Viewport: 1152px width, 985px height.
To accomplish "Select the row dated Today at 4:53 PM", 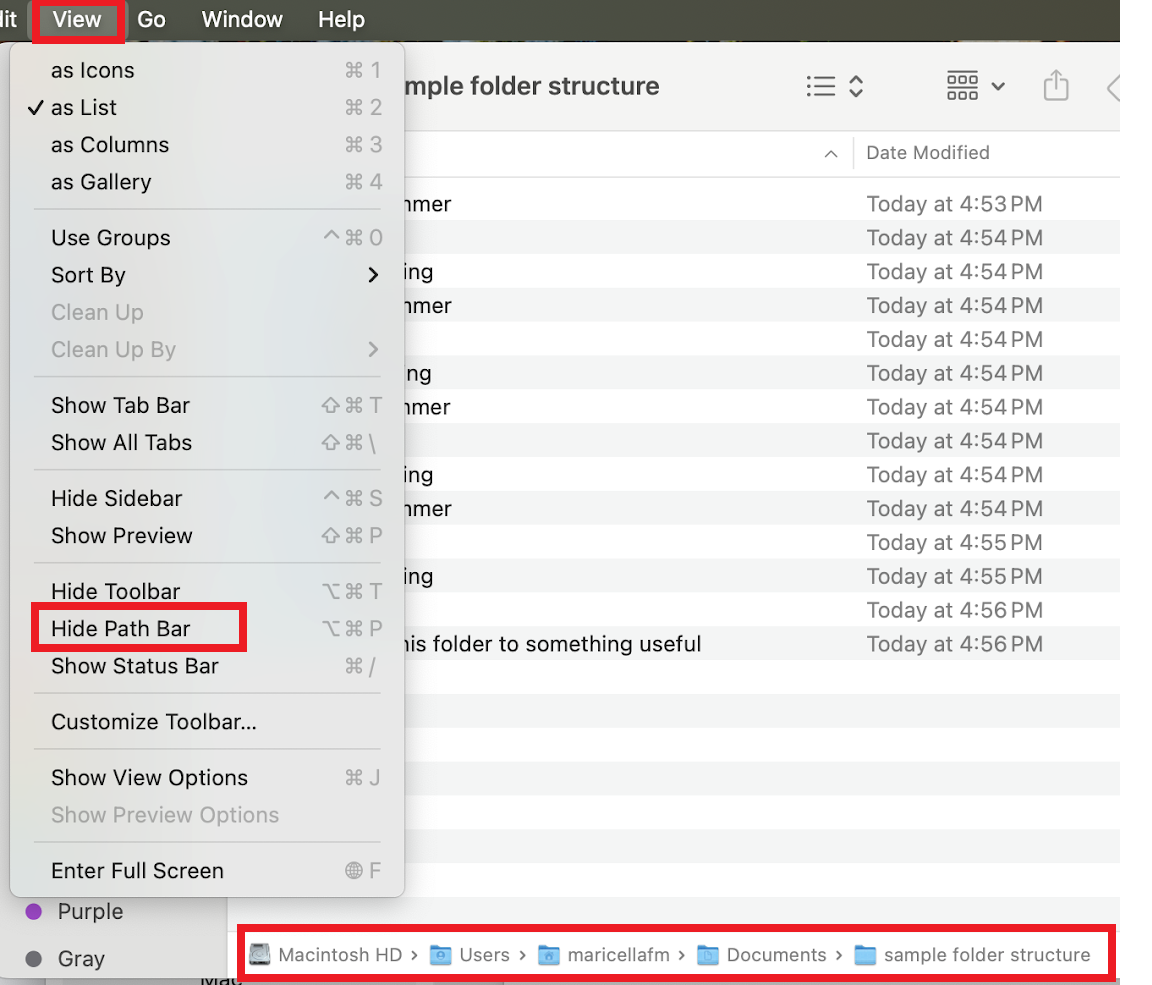I will click(x=762, y=203).
